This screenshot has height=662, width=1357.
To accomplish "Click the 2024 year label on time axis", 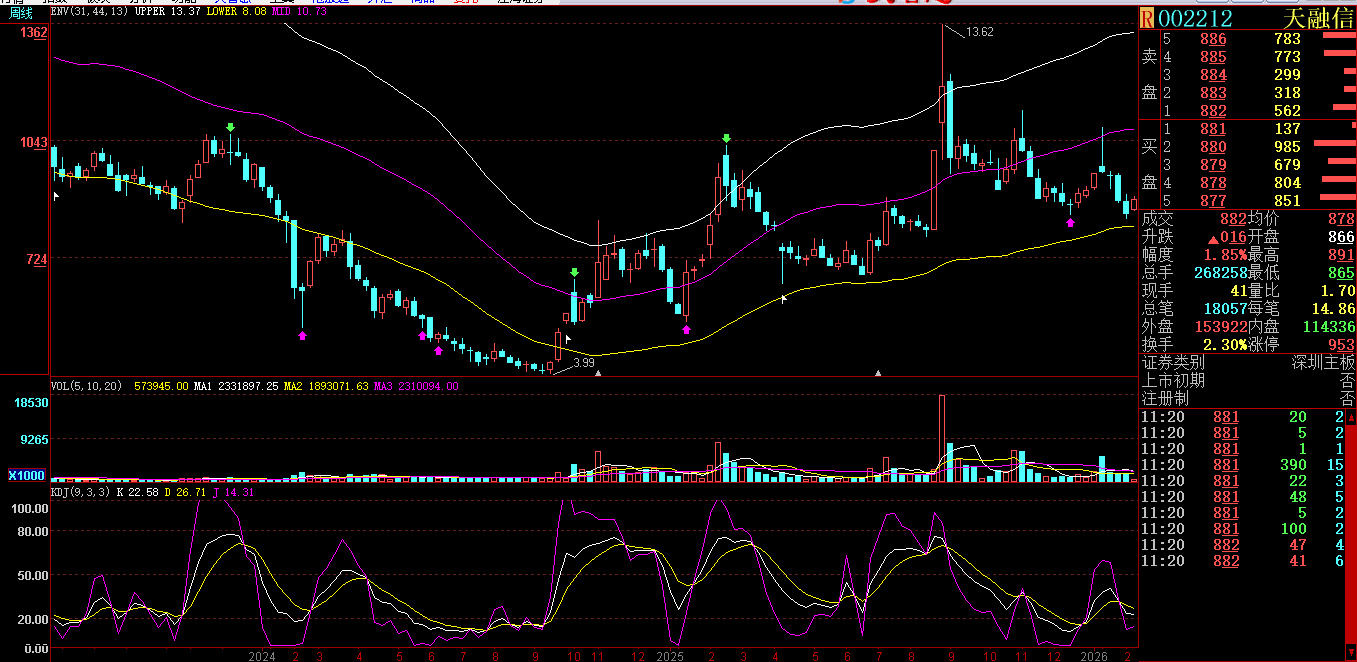I will point(261,656).
